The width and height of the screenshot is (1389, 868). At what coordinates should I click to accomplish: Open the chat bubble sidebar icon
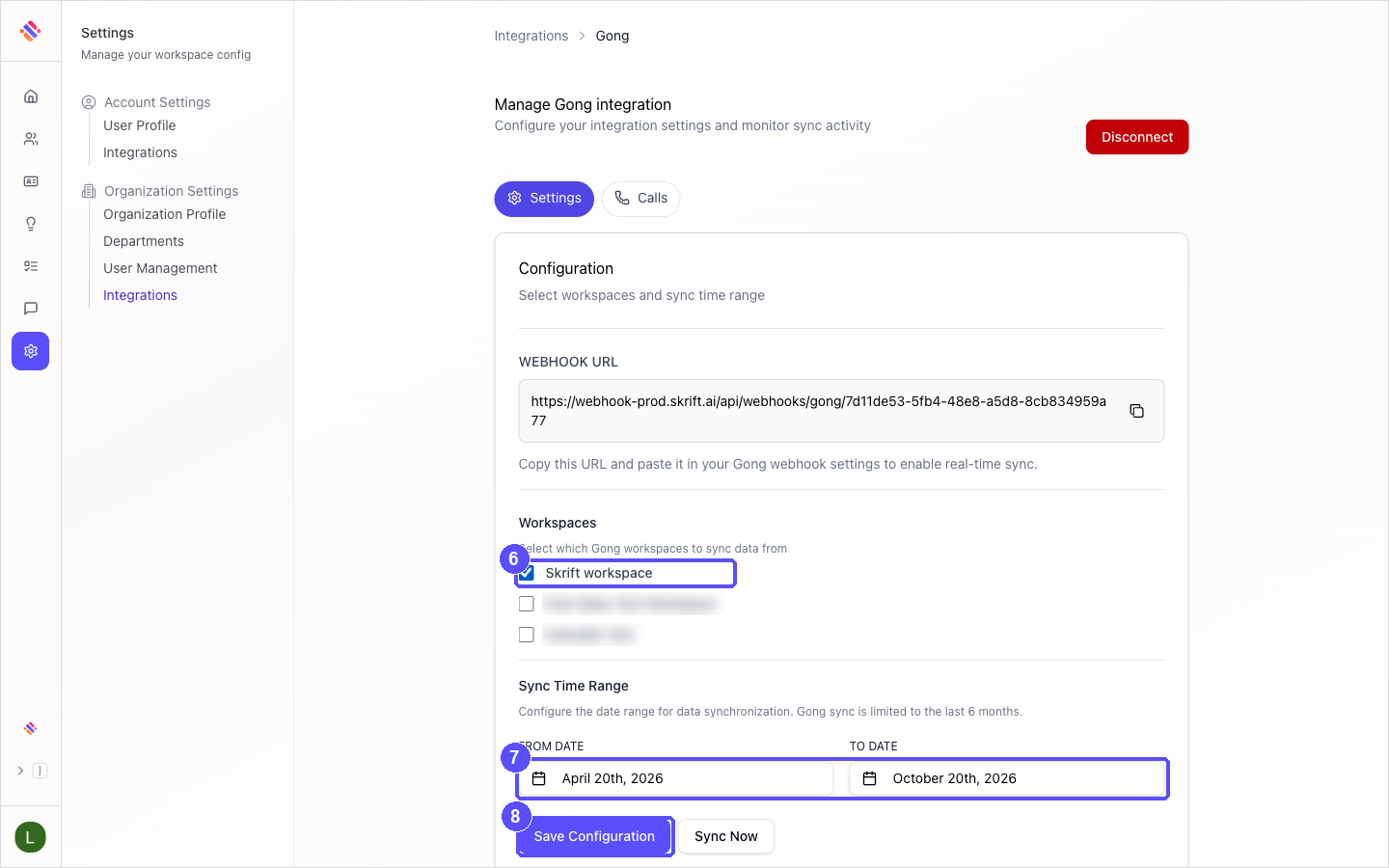click(31, 309)
